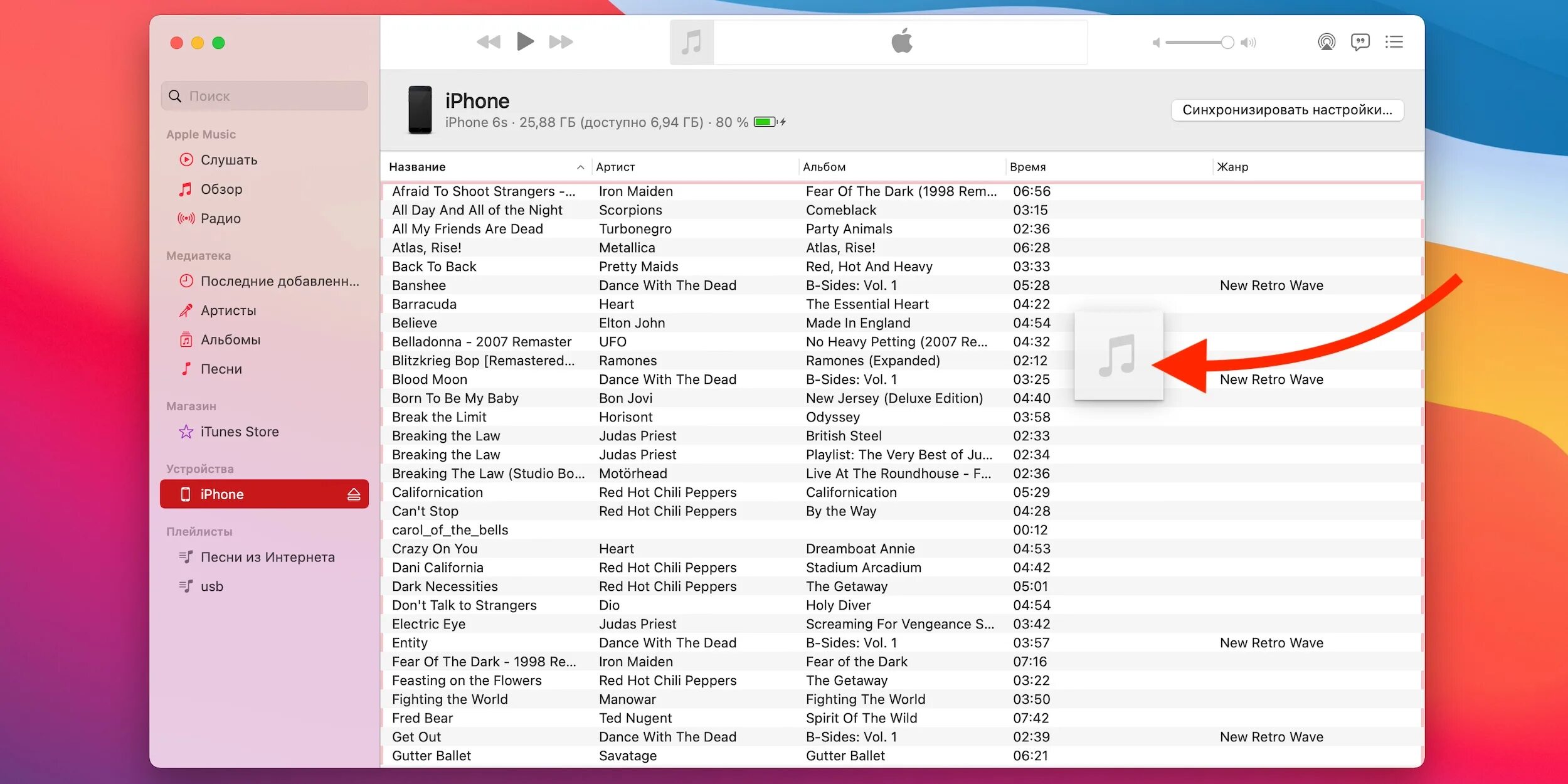This screenshot has width=1568, height=784.
Task: Click New Retro Wave genre in Get Out row
Action: click(x=1271, y=737)
